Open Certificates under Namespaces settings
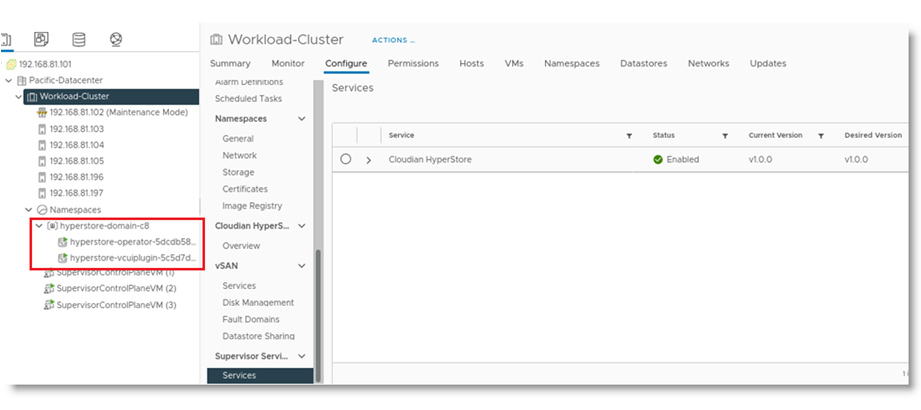This screenshot has width=921, height=410. [245, 189]
